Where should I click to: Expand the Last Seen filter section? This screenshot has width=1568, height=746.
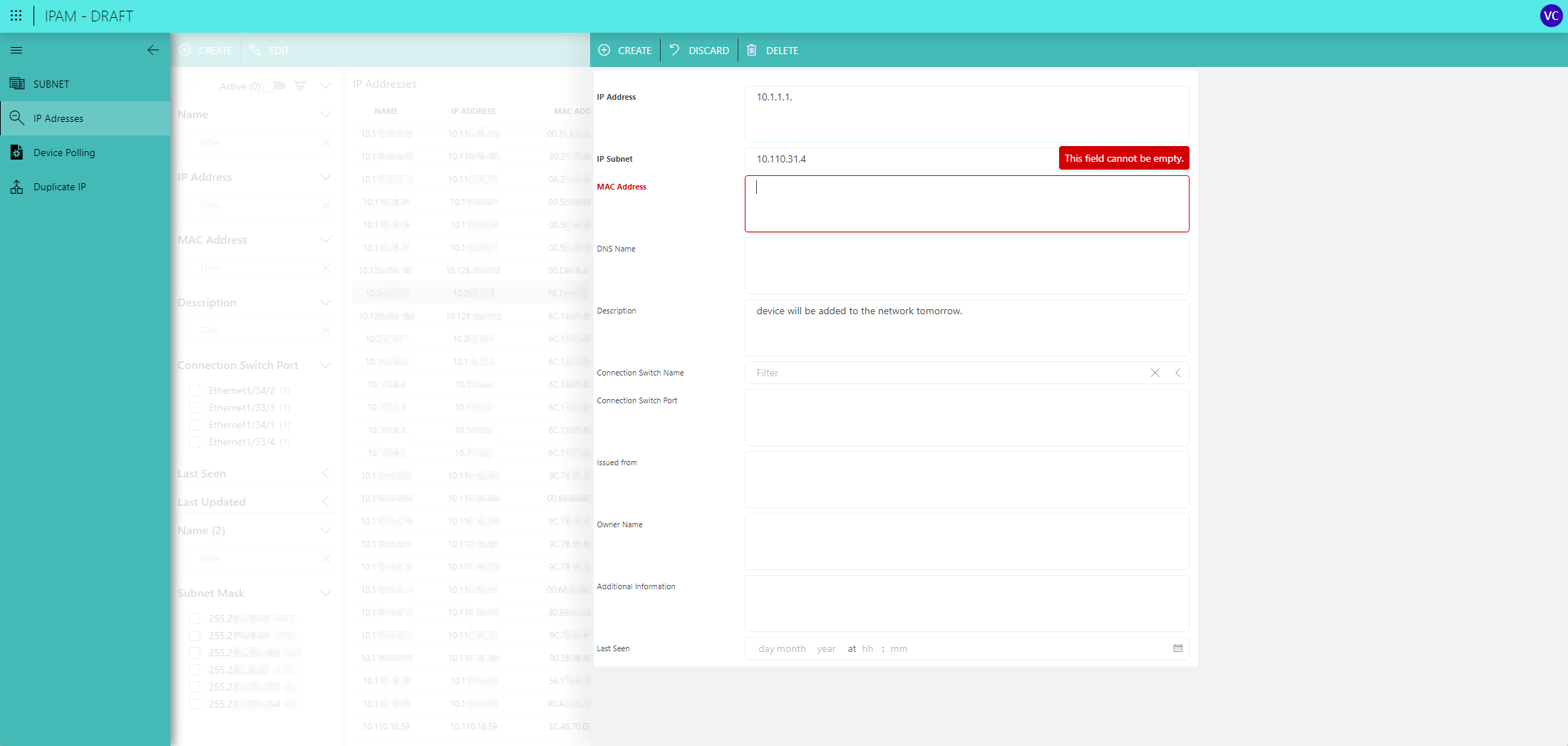click(x=325, y=474)
